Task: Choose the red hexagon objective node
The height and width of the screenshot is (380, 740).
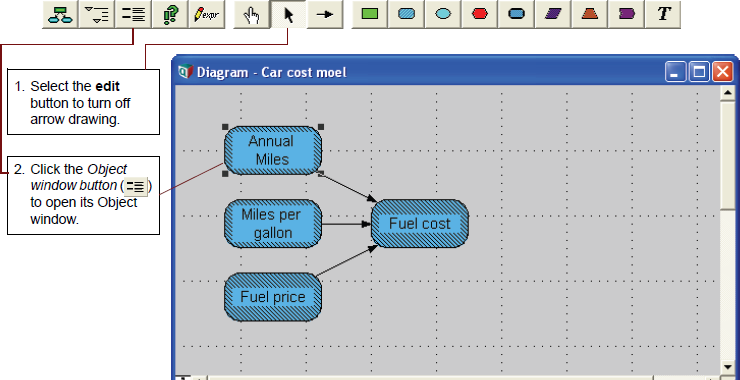Action: pos(480,15)
